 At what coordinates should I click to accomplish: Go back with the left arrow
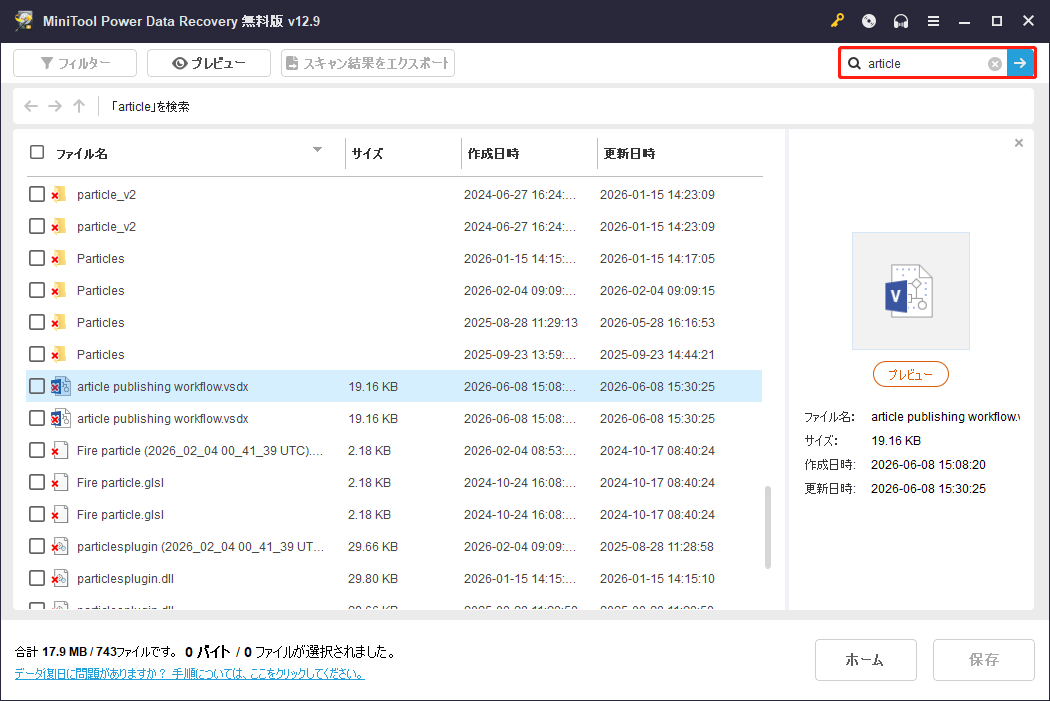(x=31, y=106)
